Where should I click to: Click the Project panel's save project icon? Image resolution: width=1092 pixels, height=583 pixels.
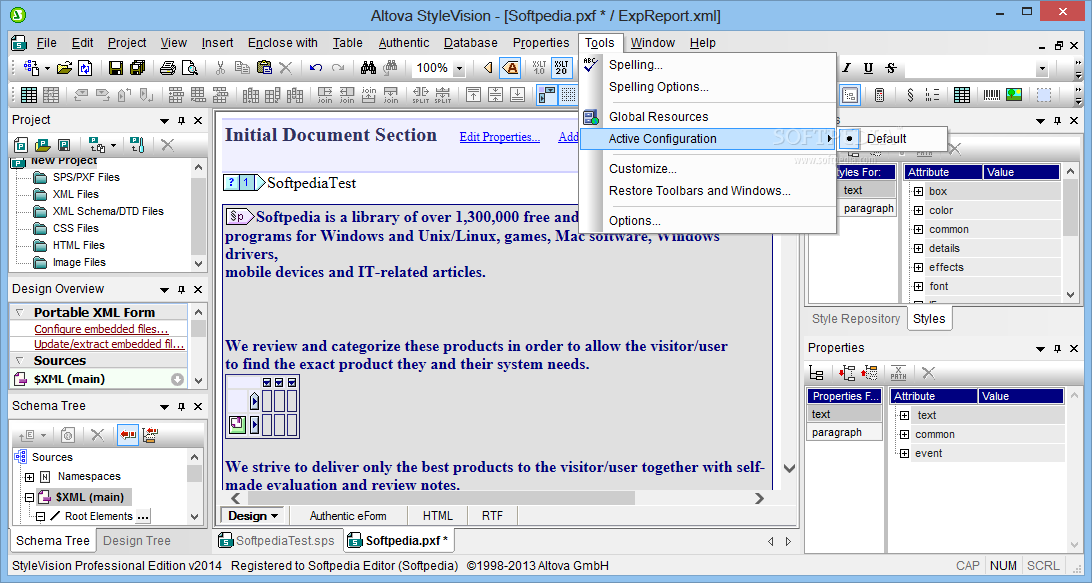(x=64, y=145)
